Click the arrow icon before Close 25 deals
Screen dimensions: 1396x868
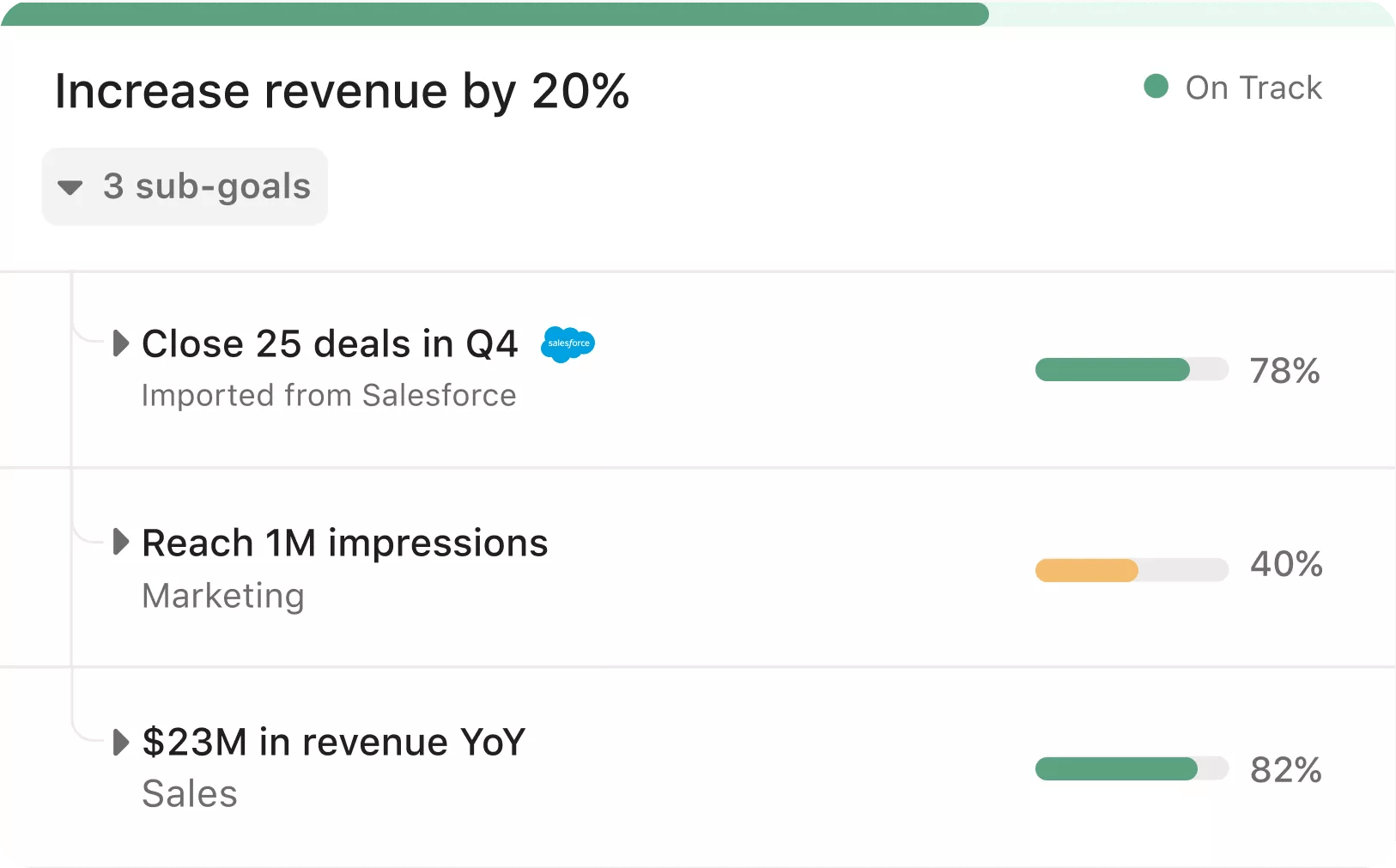(120, 343)
